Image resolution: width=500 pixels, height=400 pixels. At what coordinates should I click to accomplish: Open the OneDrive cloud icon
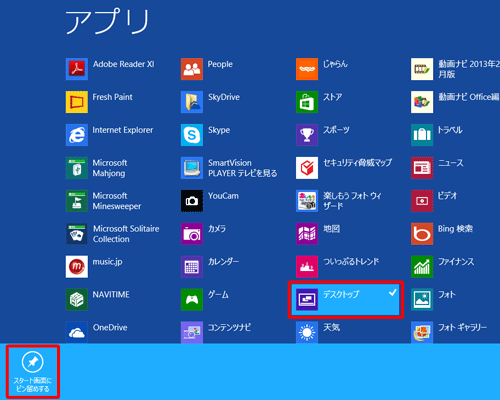point(77,332)
